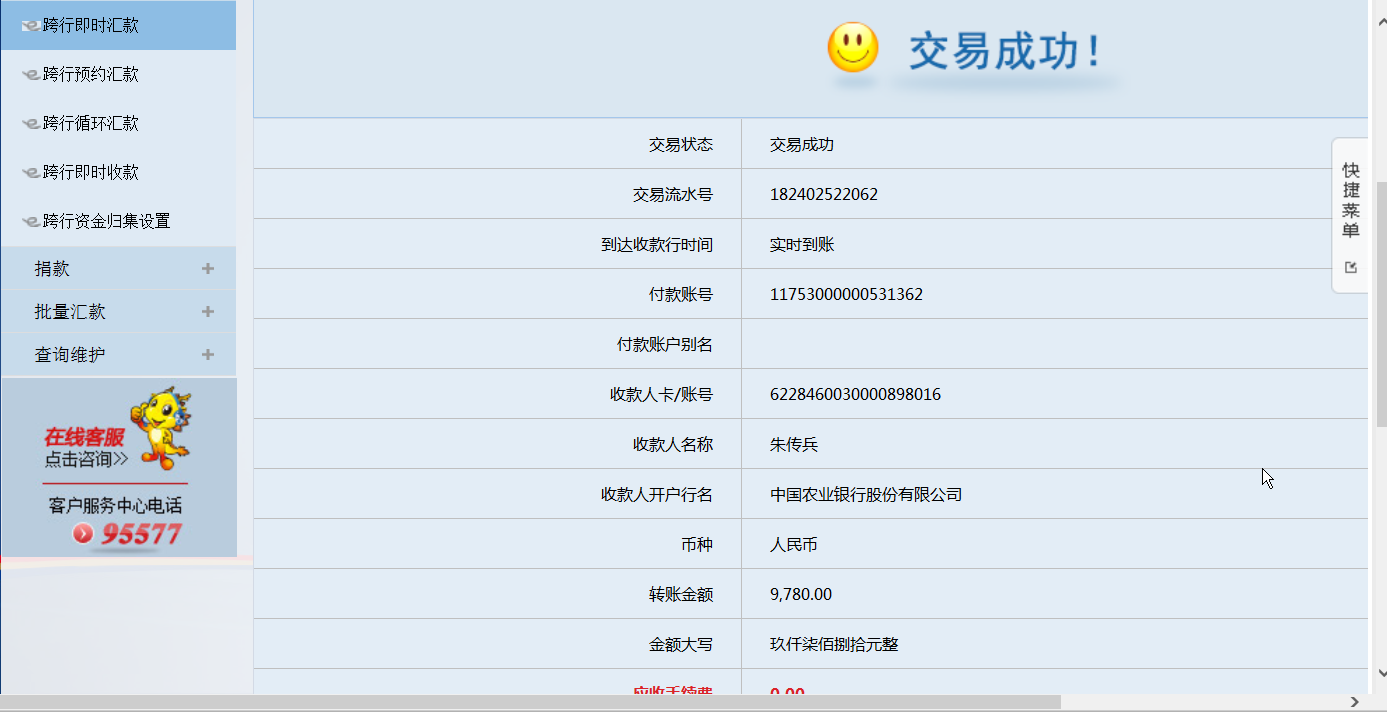Open 跨行即时汇款 menu item

(x=90, y=25)
